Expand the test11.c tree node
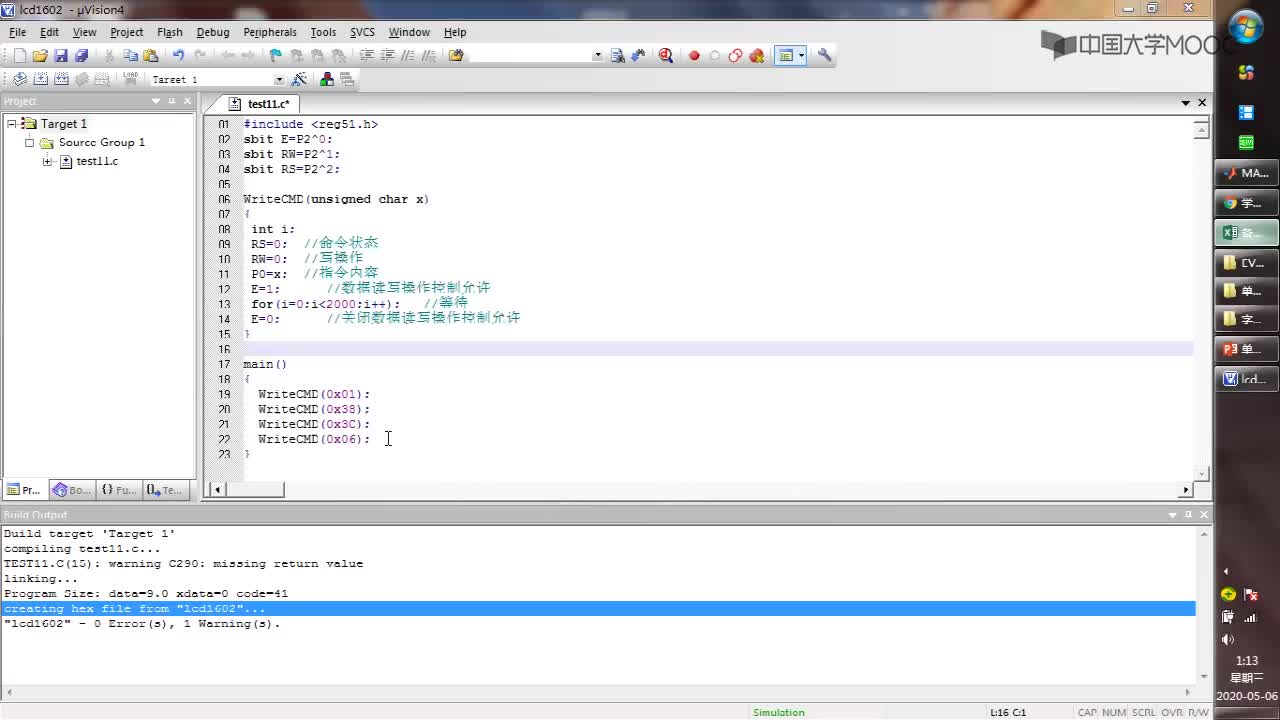Screen dimensions: 1280x720 point(47,161)
